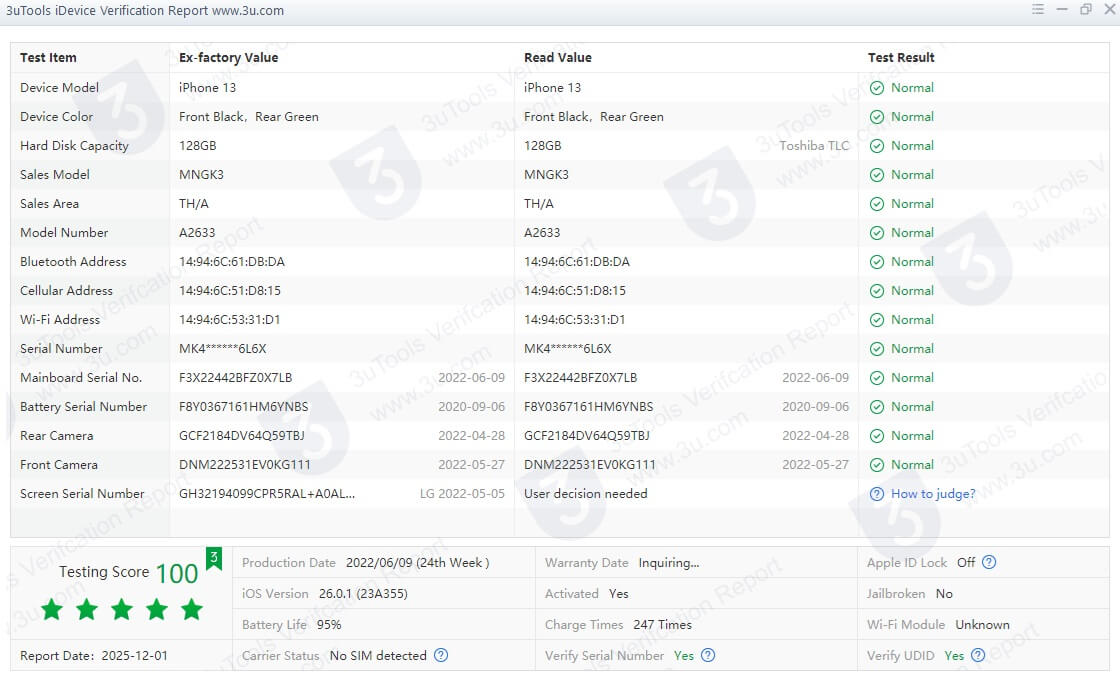
Task: Click the Normal checkmark icon for Front Camera
Action: pos(877,465)
